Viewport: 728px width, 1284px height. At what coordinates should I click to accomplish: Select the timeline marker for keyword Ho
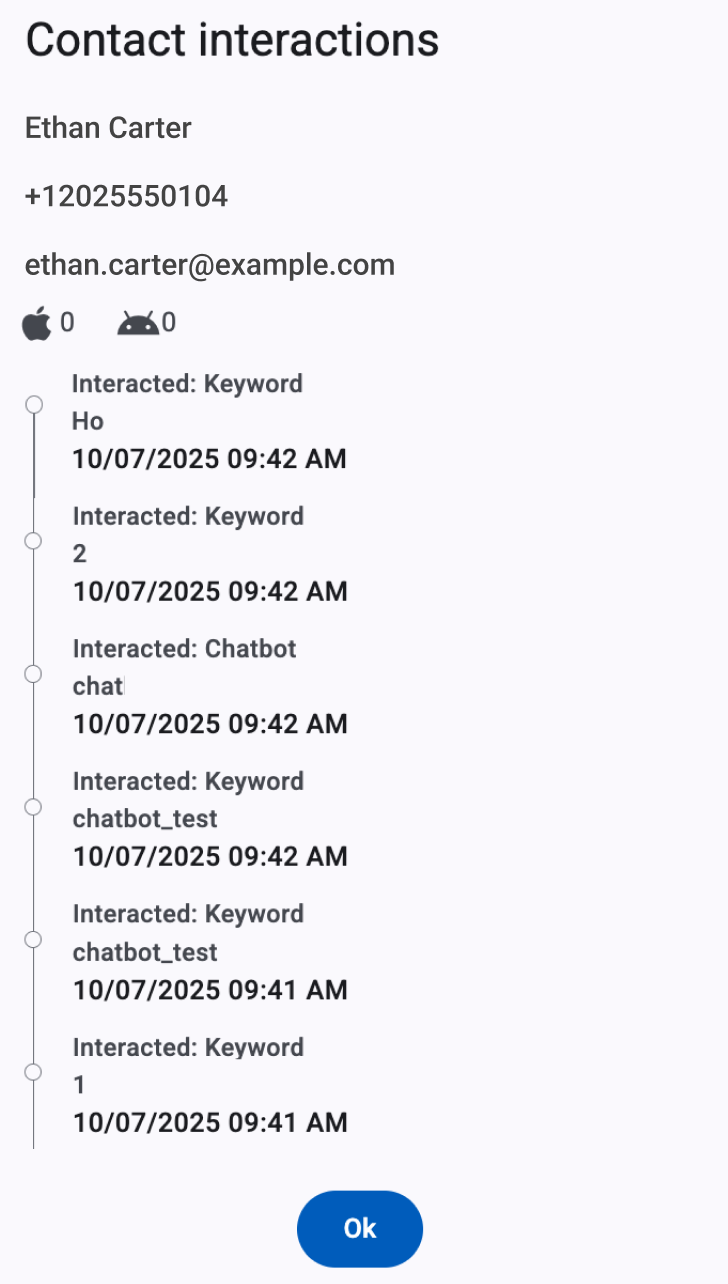(34, 404)
